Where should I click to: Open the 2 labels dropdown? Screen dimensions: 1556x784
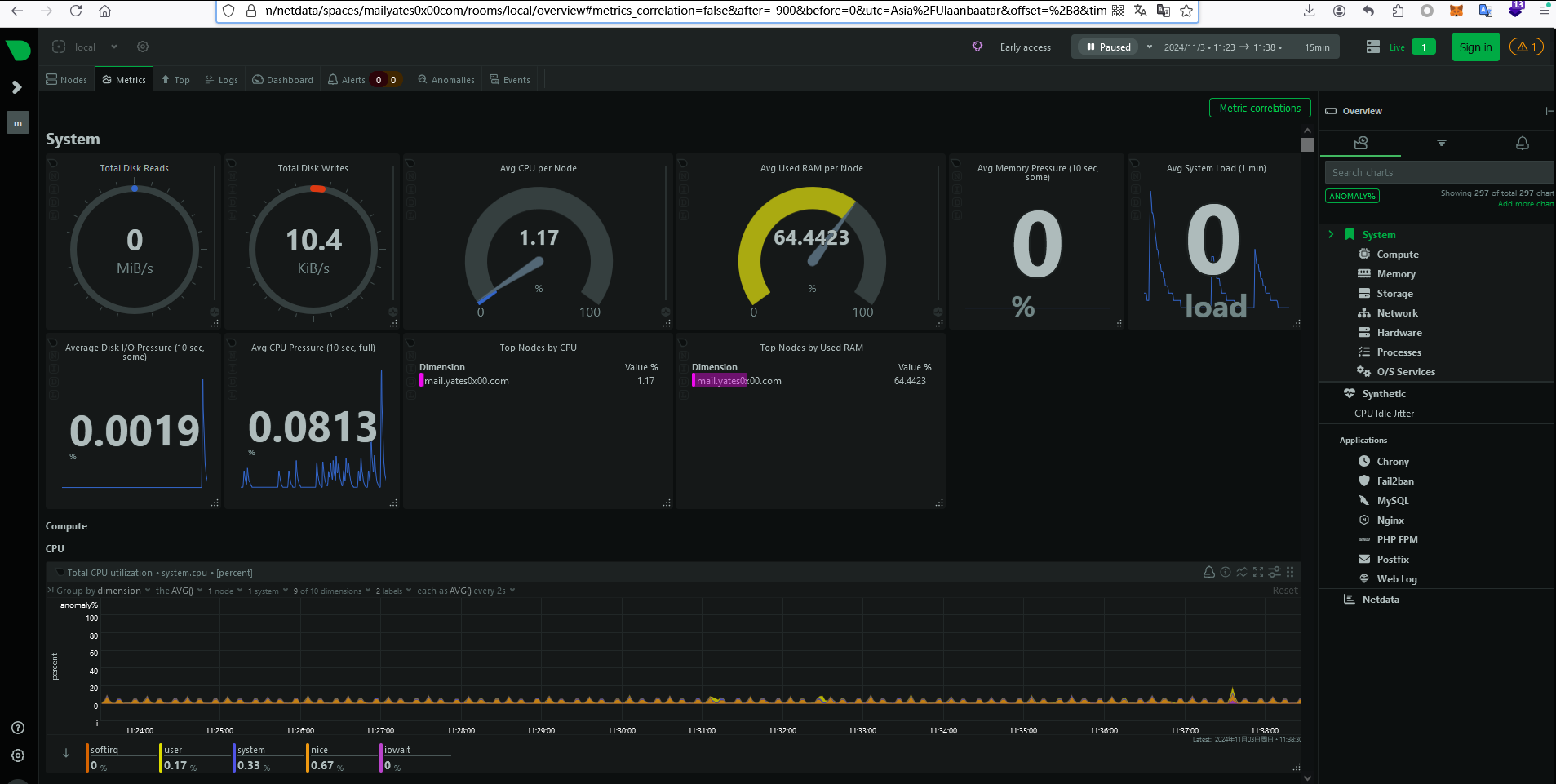point(393,591)
